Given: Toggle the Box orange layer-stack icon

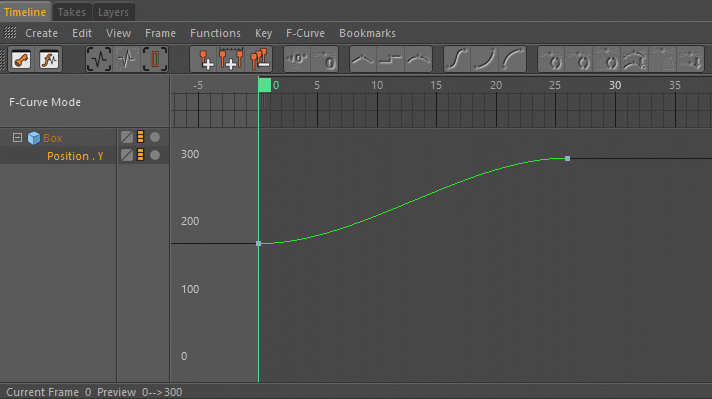Looking at the screenshot, I should point(141,137).
